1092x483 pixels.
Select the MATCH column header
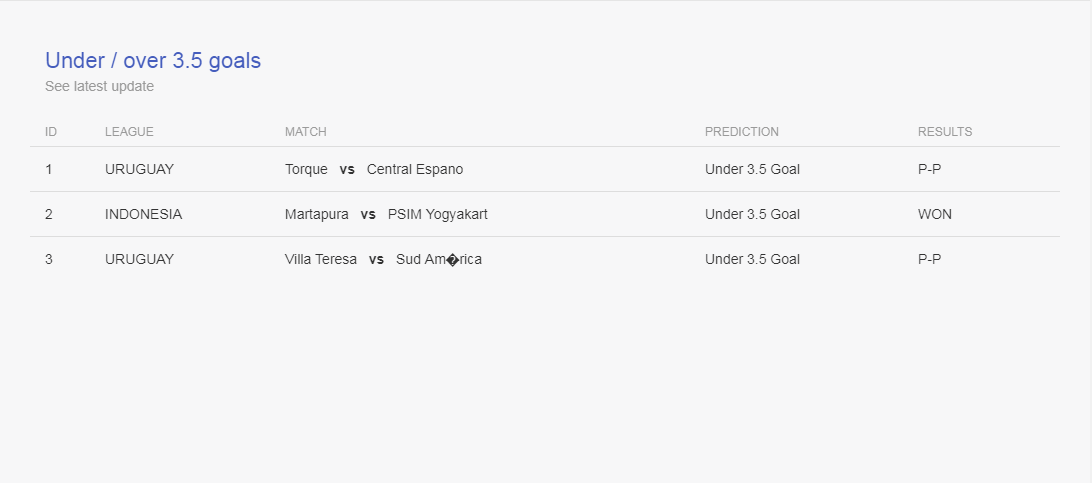point(306,132)
